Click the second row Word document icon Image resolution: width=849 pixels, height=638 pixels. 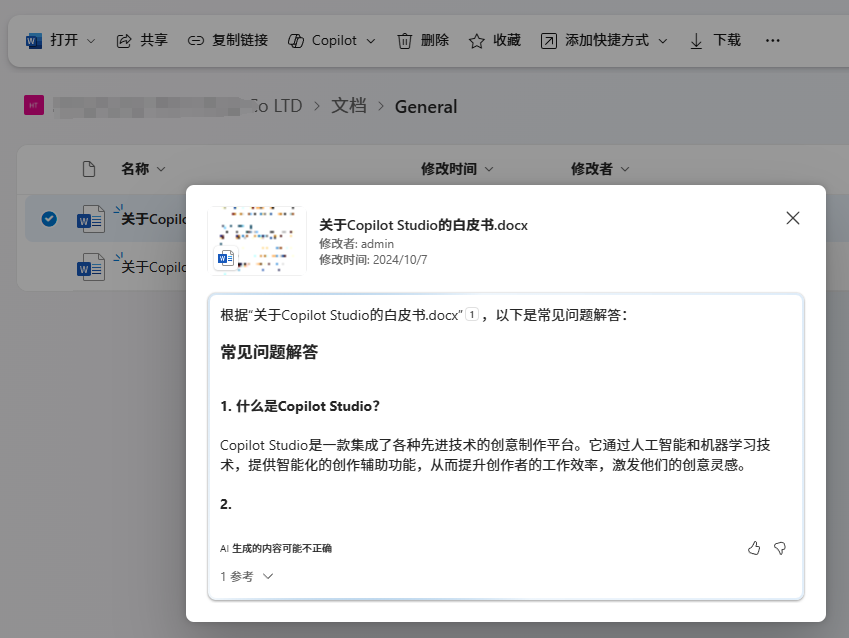pyautogui.click(x=90, y=267)
